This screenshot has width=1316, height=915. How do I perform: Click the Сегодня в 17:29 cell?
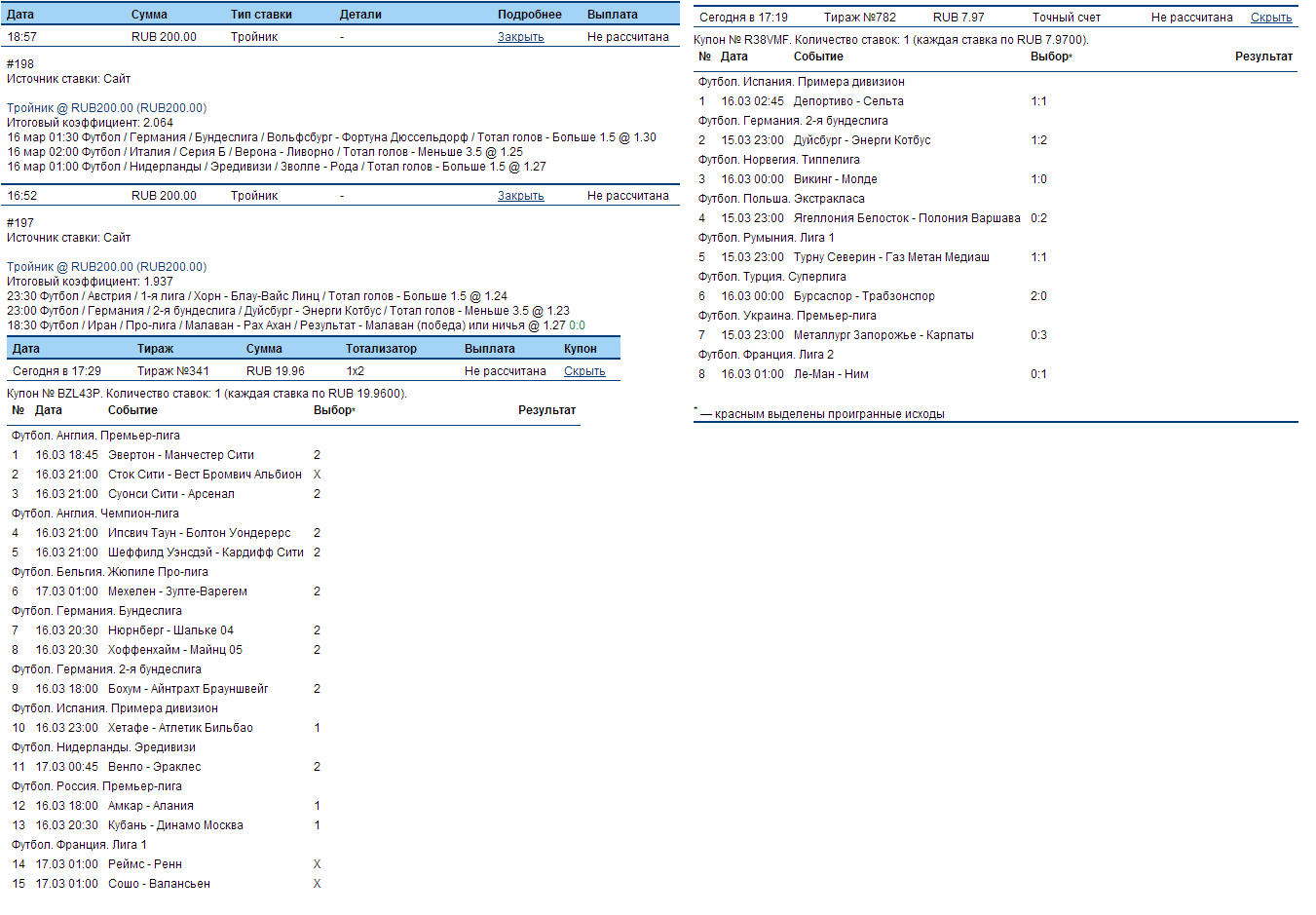(x=56, y=371)
